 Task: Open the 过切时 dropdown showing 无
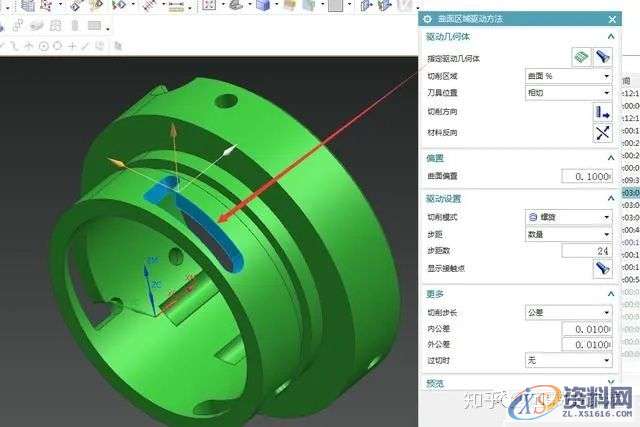pos(568,359)
